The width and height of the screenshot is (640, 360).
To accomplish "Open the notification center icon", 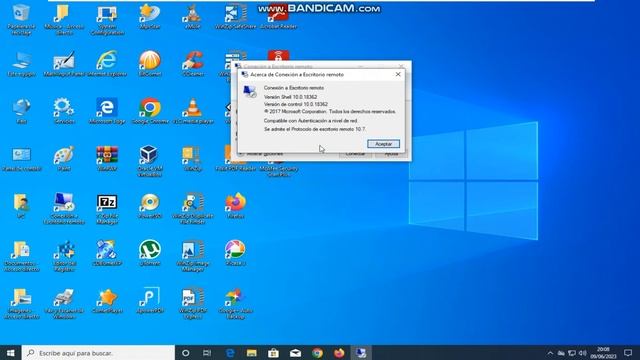I will click(628, 353).
